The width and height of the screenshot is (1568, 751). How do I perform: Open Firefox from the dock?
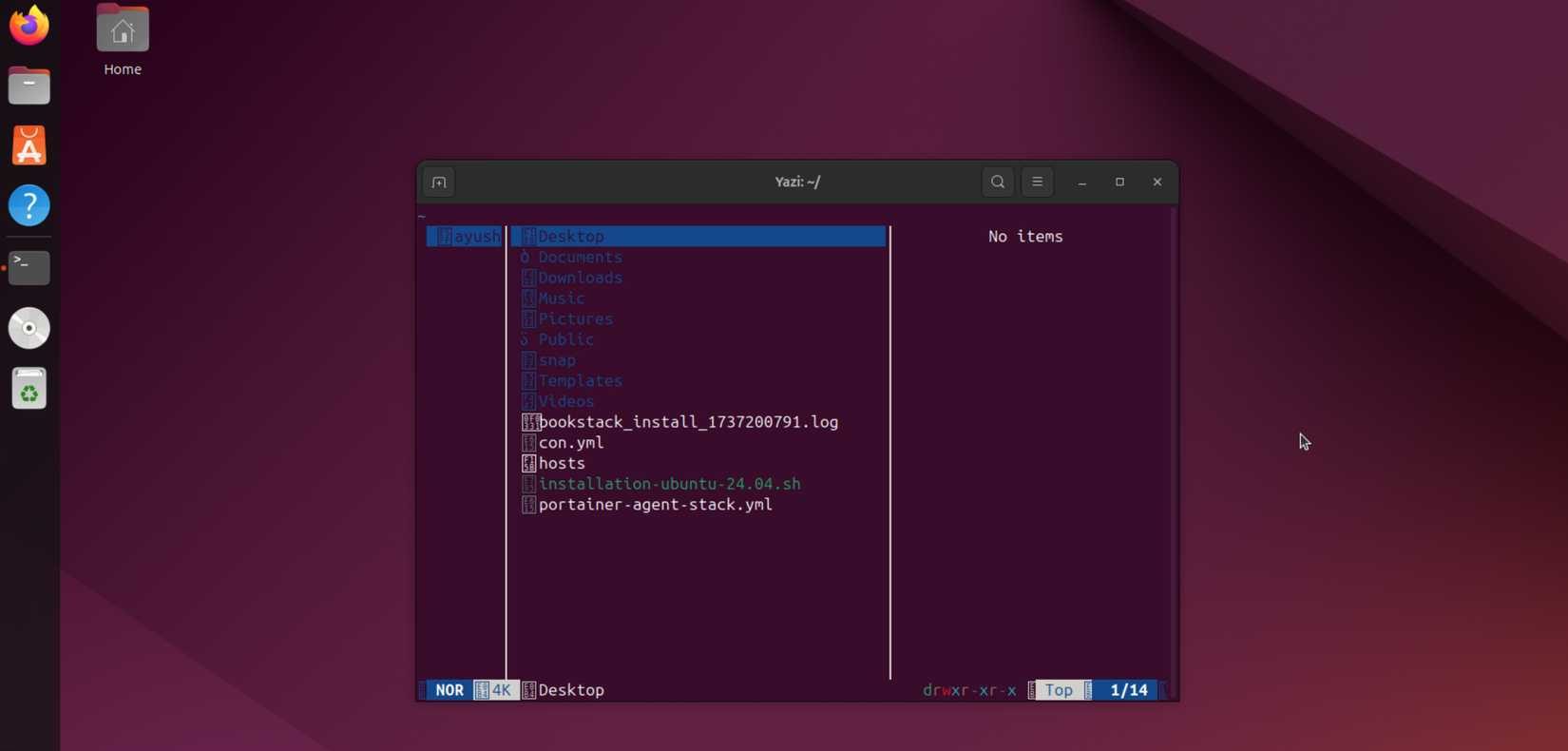[x=29, y=26]
